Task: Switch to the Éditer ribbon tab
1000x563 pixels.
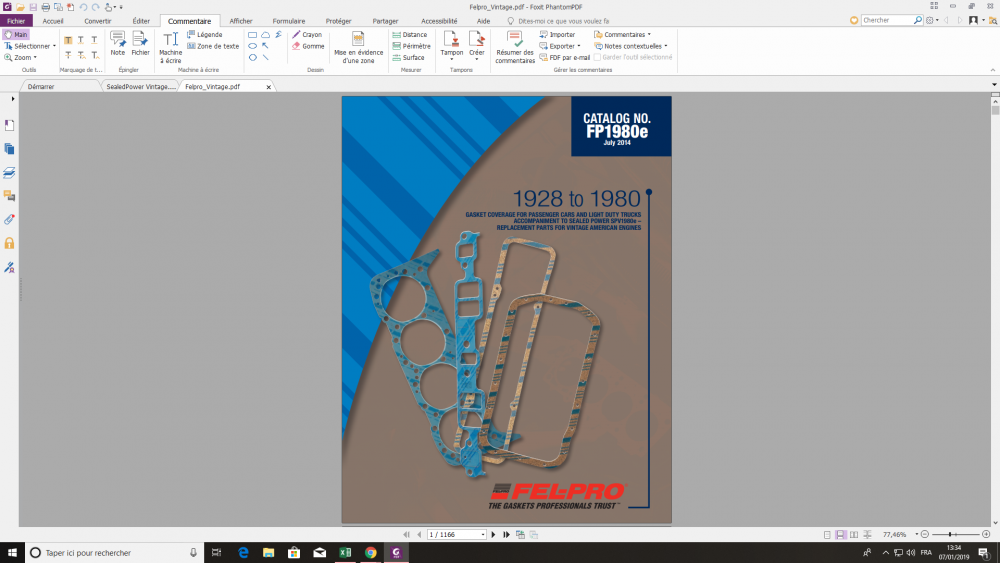Action: (x=141, y=21)
